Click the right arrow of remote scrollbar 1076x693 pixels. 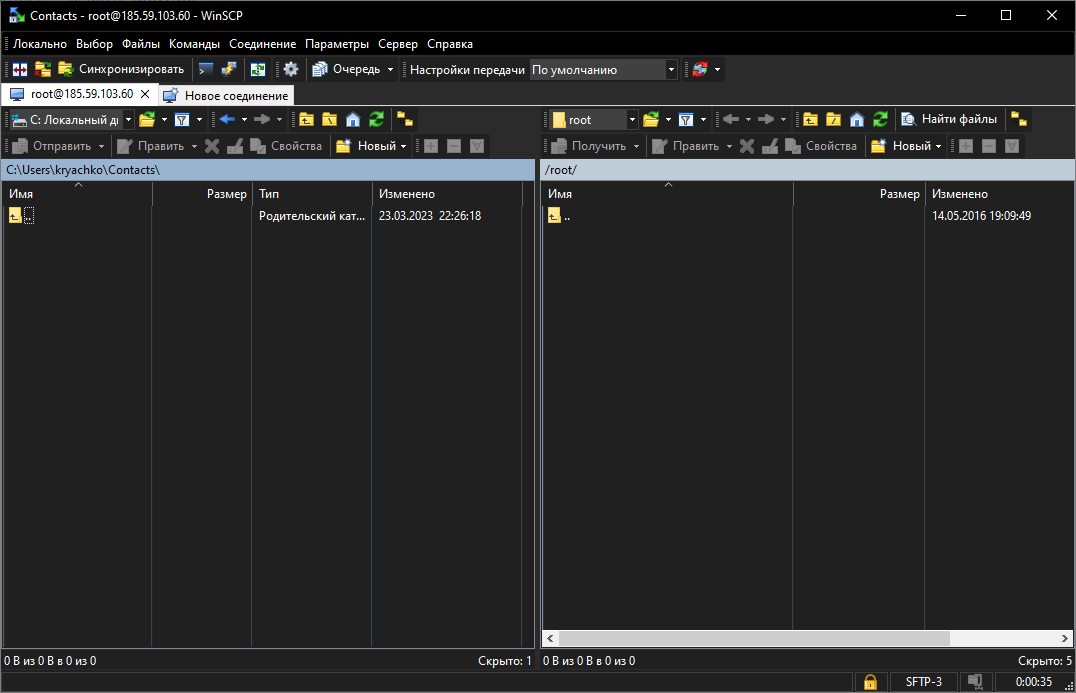click(1064, 638)
